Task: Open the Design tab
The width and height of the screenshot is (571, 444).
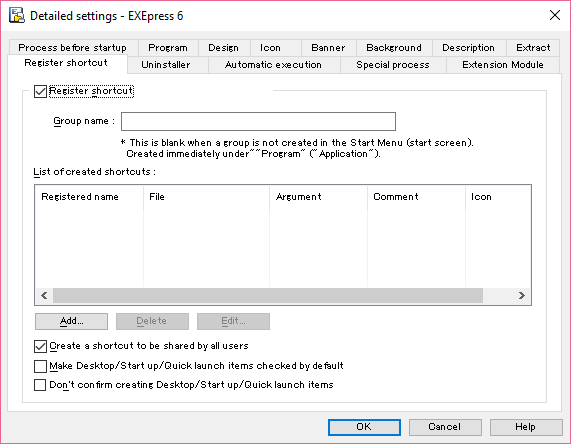Action: click(224, 48)
